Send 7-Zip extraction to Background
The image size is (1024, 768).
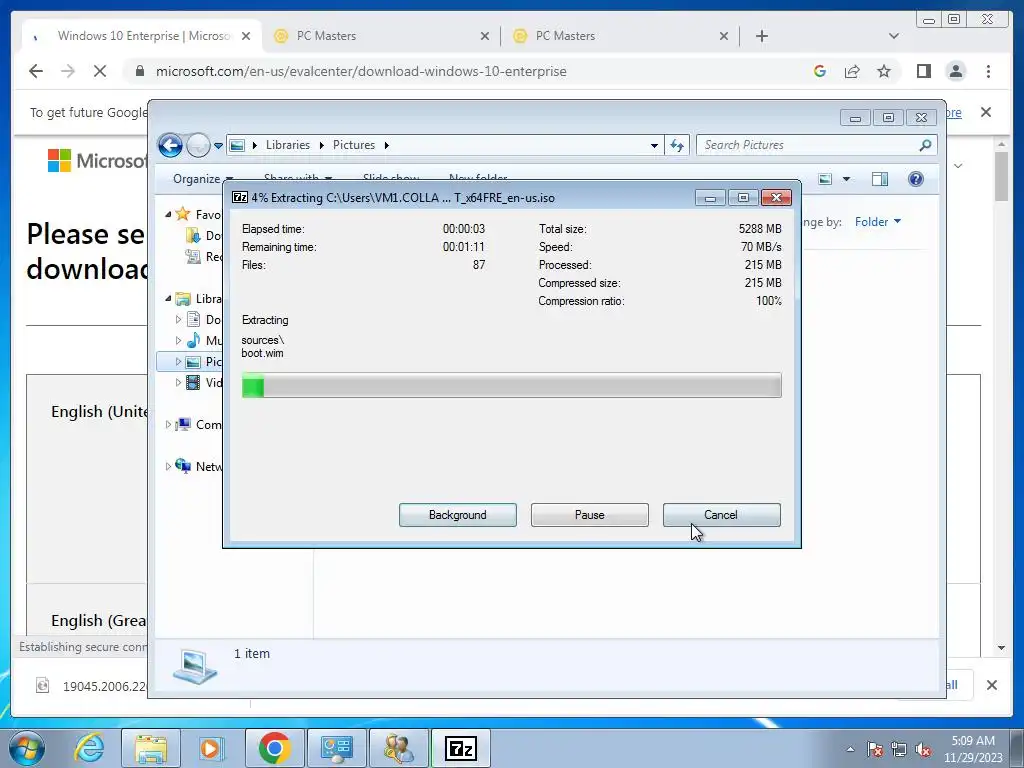pos(457,515)
